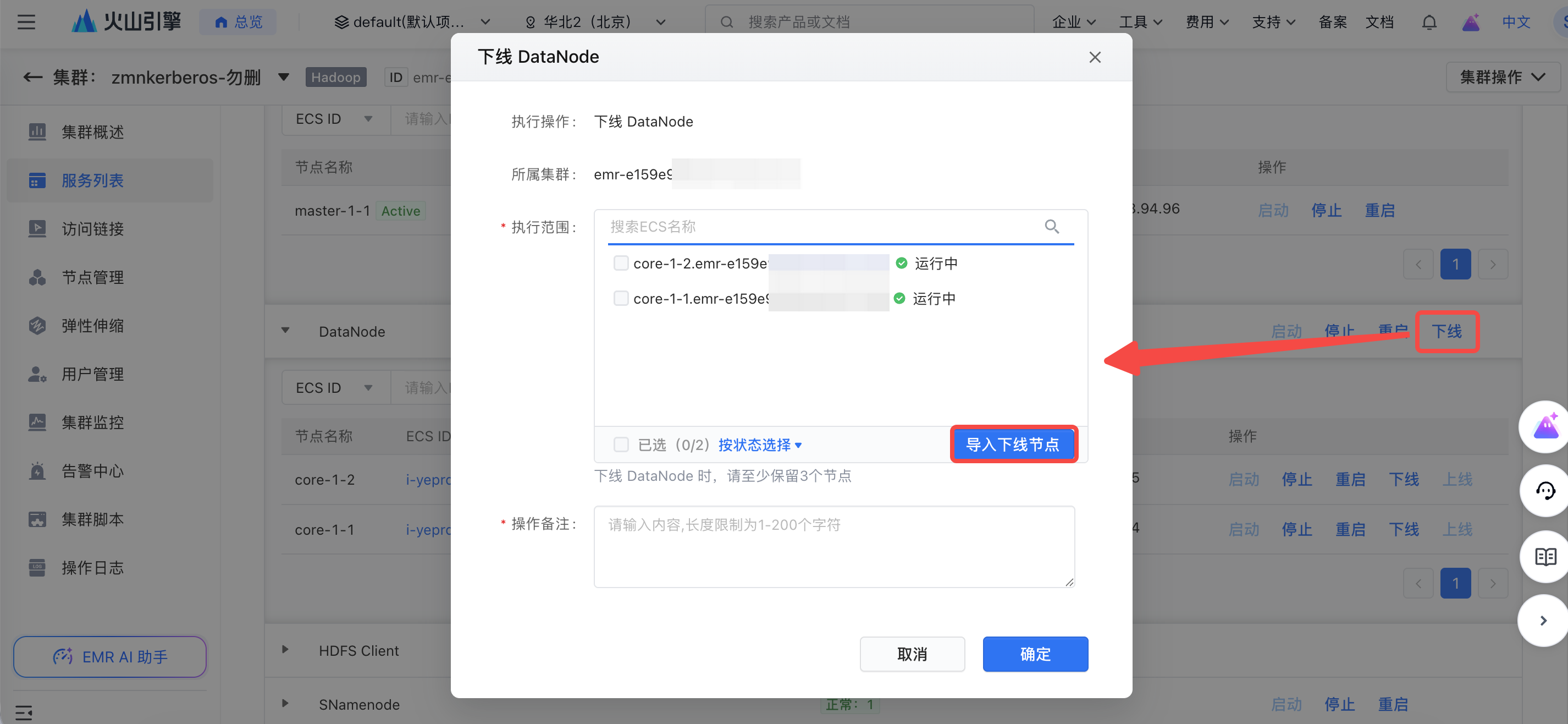1568x724 pixels.
Task: Collapse the sidebar with the bottom icon
Action: pyautogui.click(x=24, y=712)
